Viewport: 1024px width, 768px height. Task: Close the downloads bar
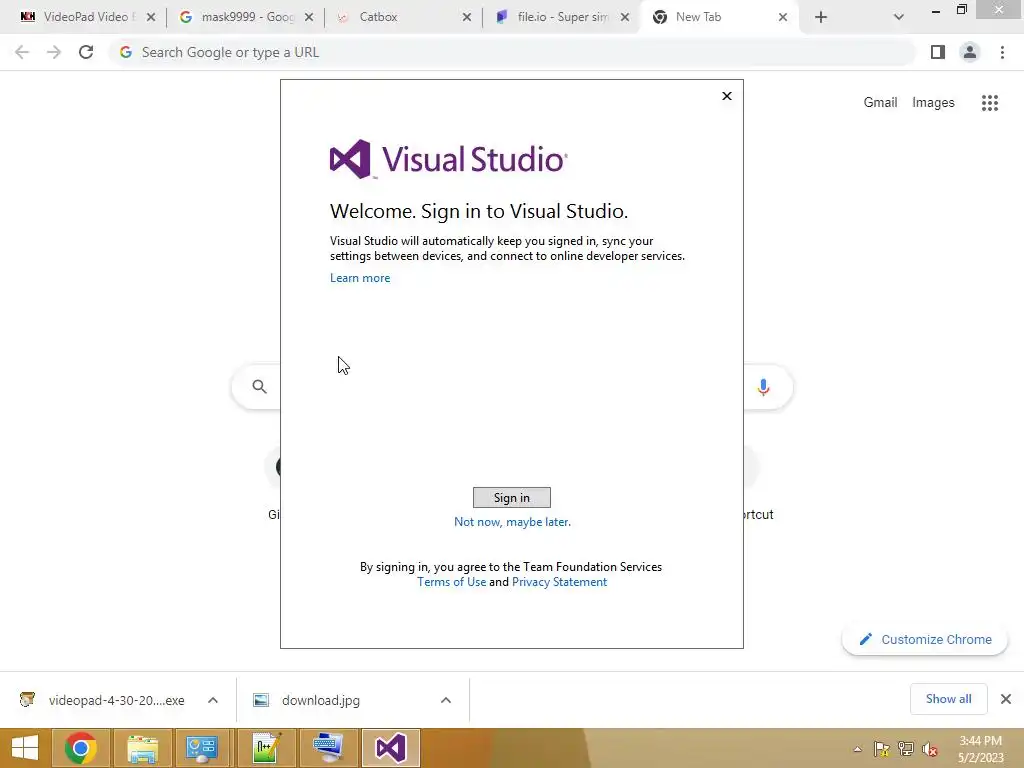(1006, 699)
